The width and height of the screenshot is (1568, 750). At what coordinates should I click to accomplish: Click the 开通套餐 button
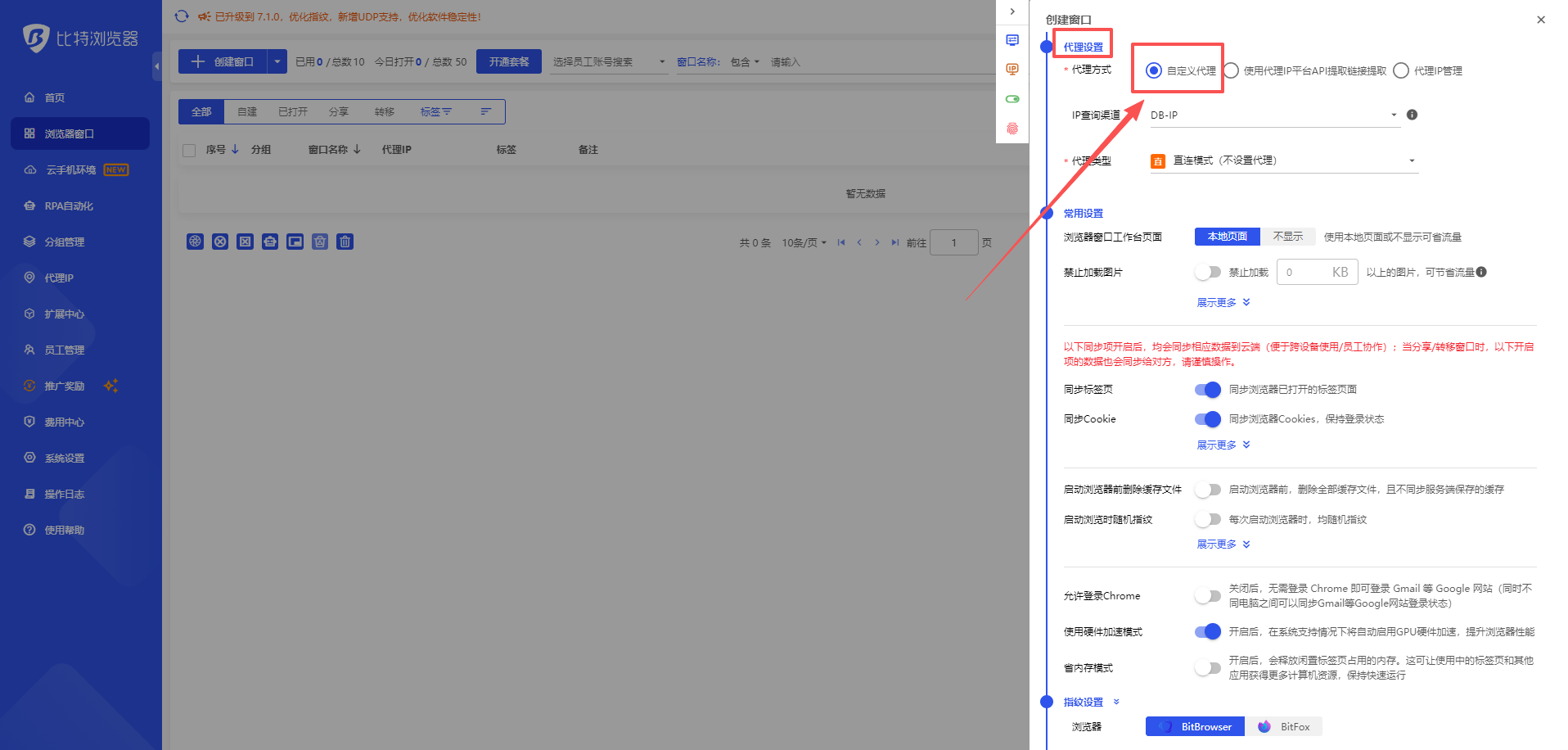pyautogui.click(x=508, y=61)
